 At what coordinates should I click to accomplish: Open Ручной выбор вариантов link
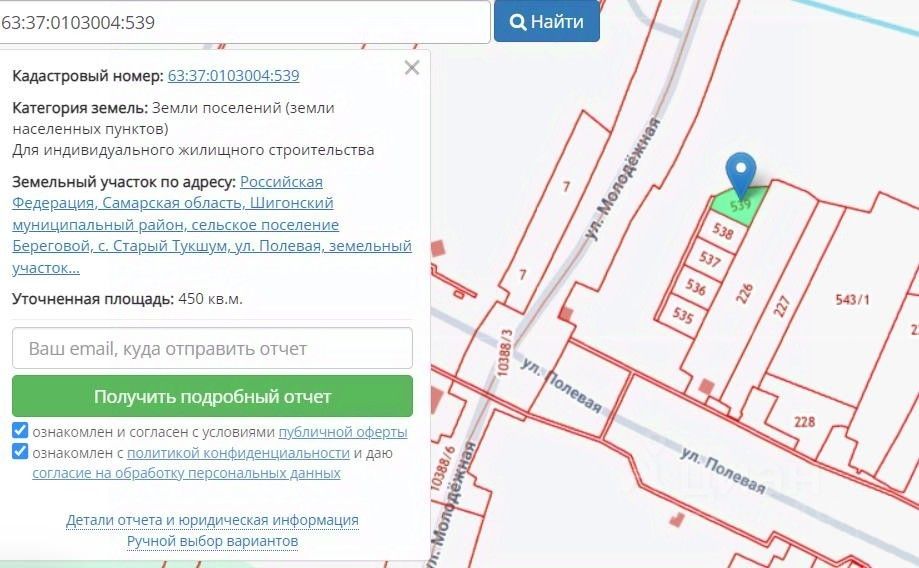(212, 541)
